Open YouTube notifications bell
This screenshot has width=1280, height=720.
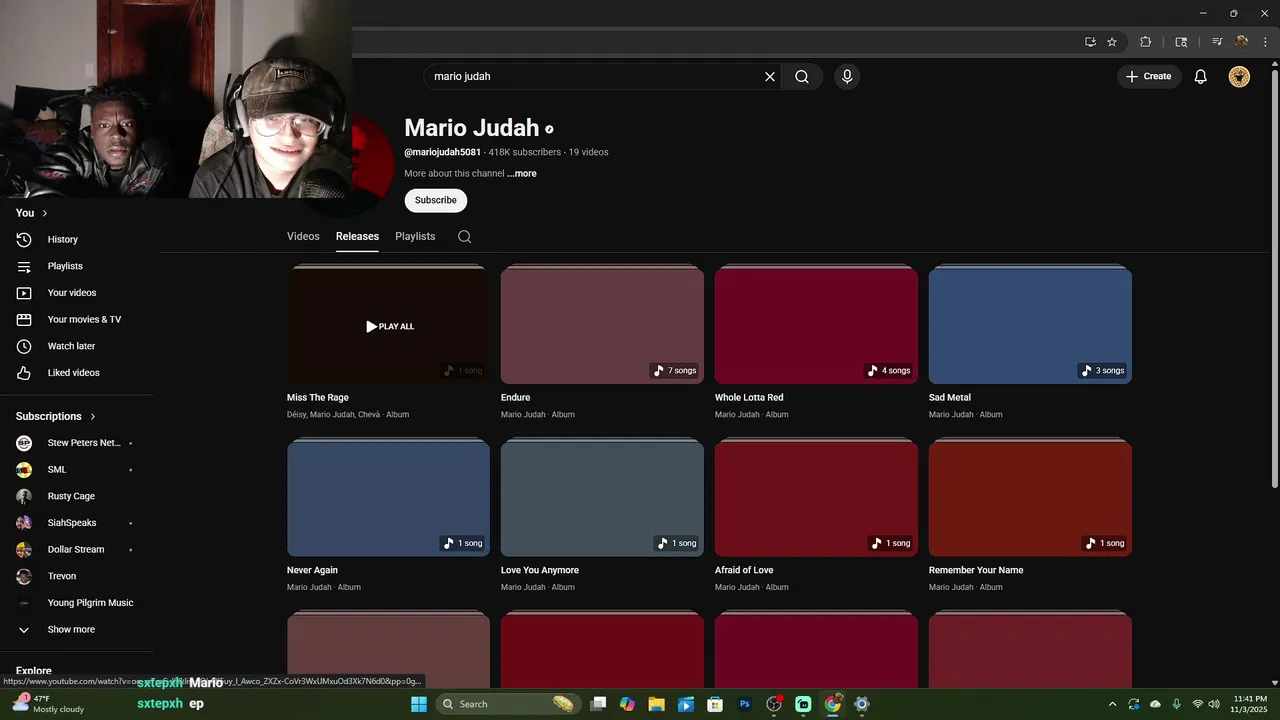(x=1201, y=76)
